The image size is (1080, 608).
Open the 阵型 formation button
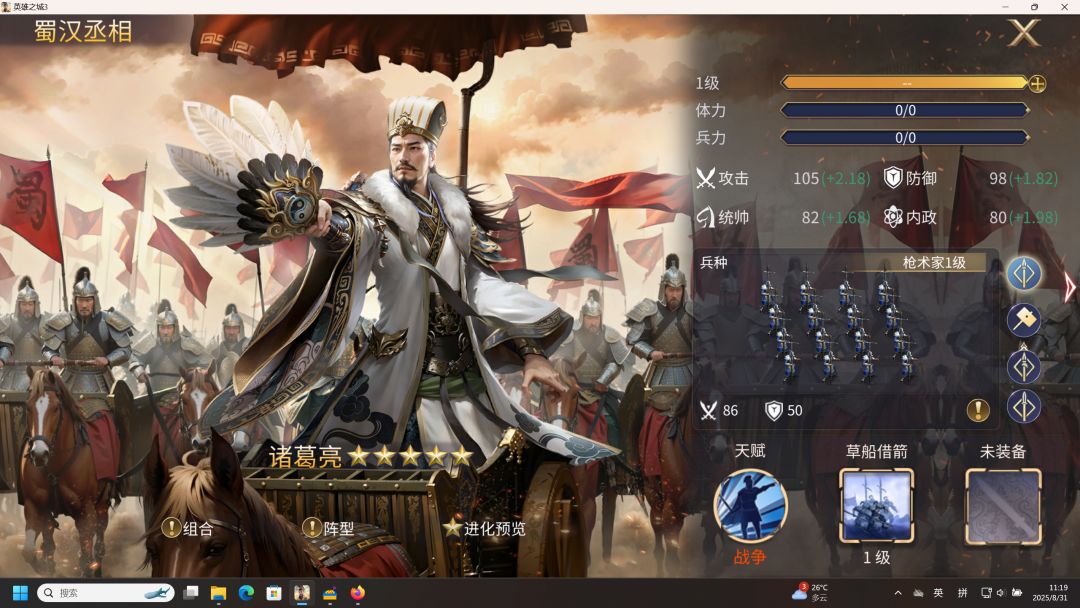pos(329,528)
